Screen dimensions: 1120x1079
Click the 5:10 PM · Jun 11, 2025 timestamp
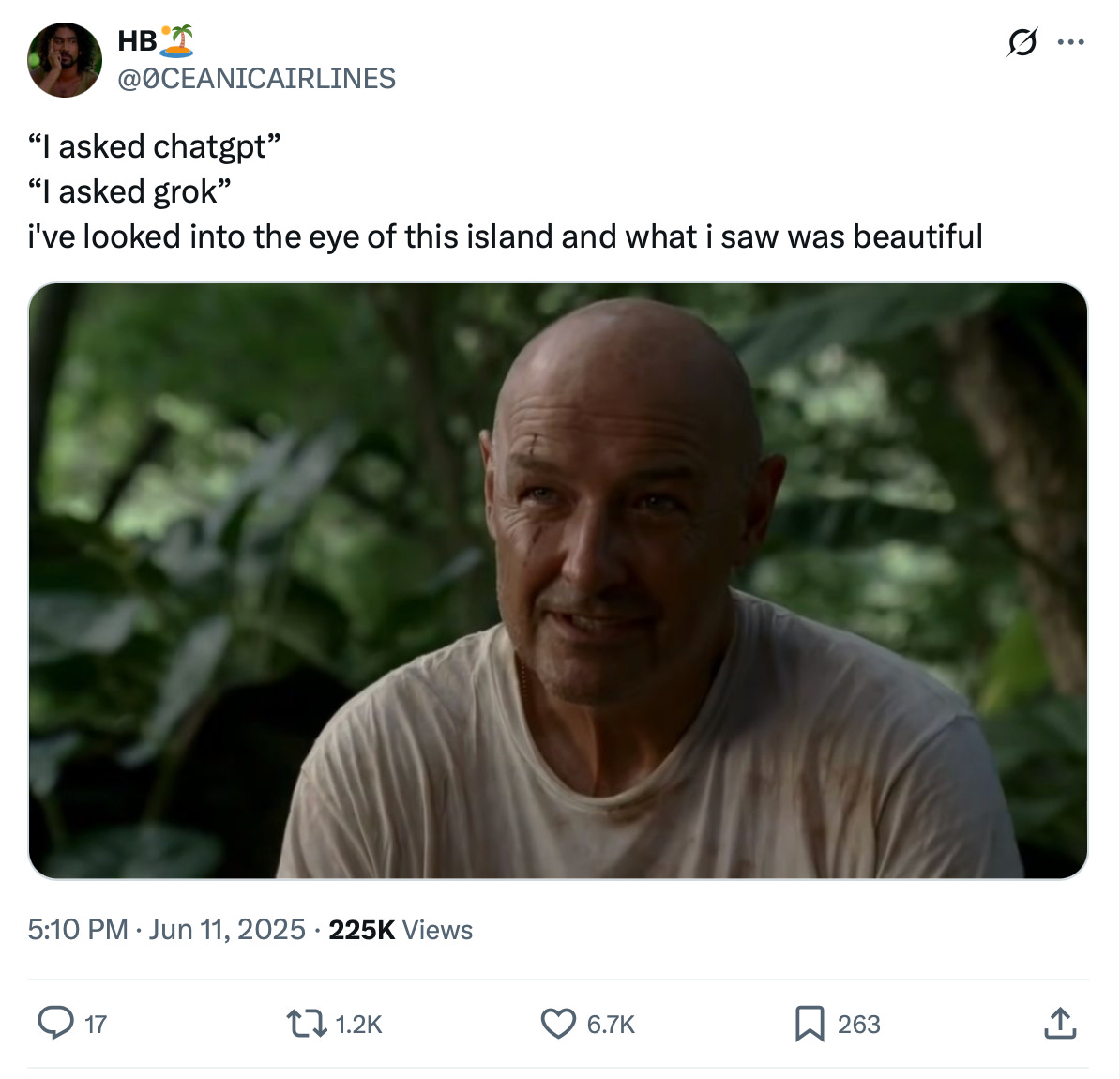point(166,930)
